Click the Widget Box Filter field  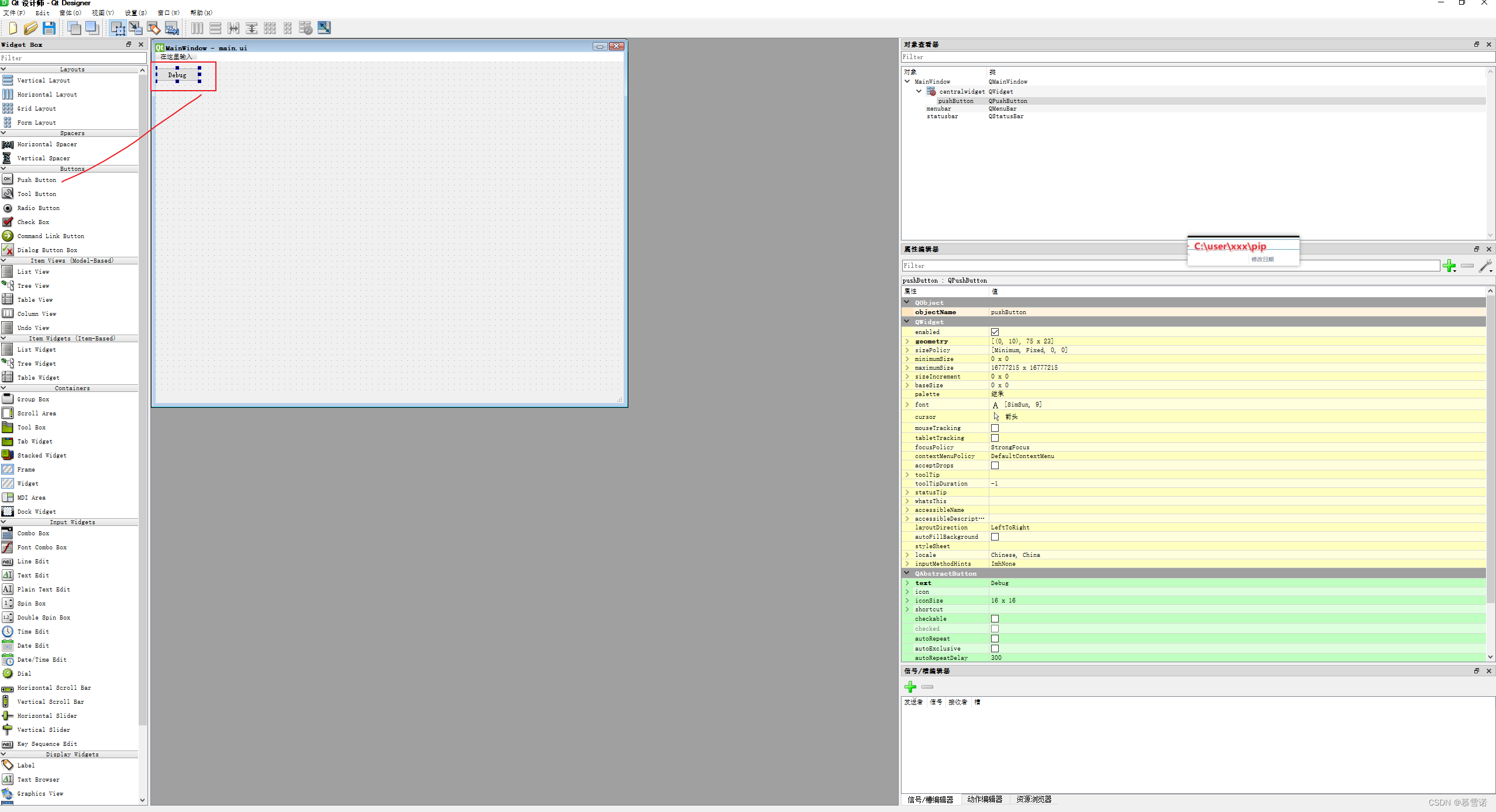point(73,58)
